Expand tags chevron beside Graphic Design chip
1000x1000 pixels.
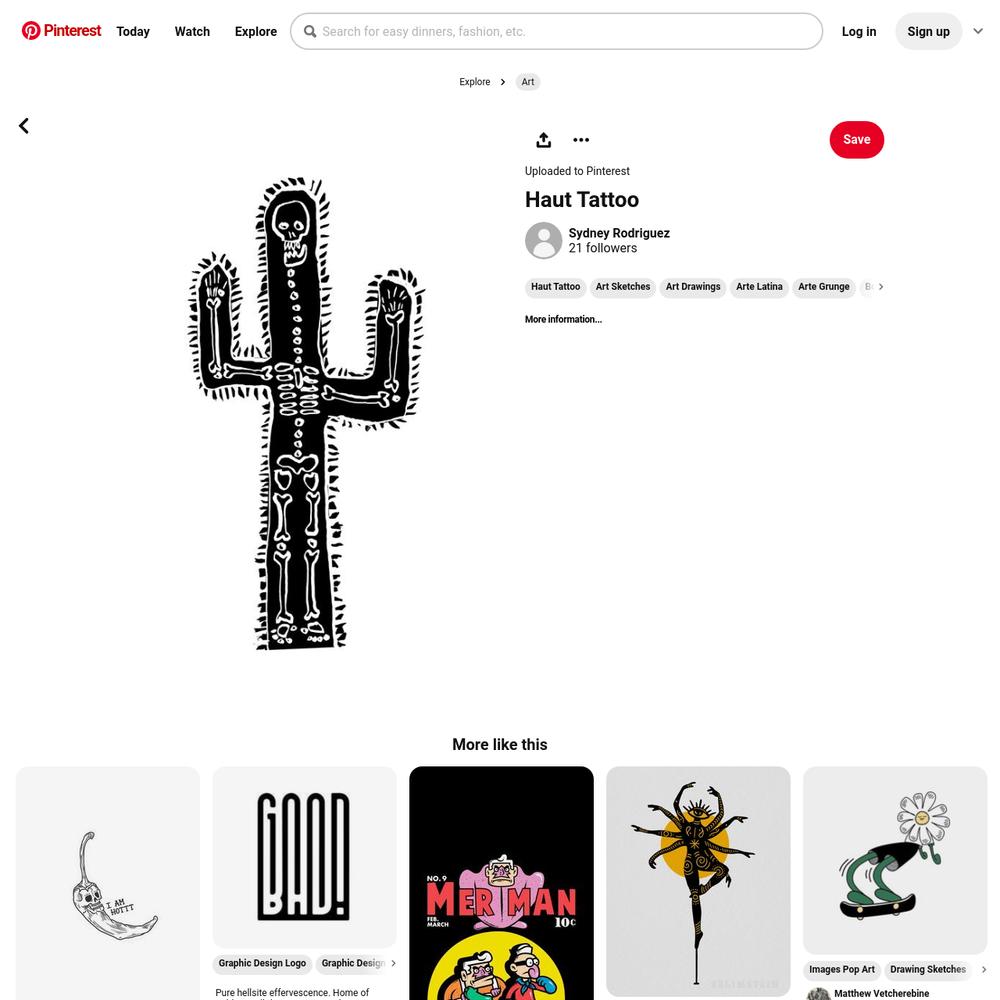pyautogui.click(x=393, y=963)
